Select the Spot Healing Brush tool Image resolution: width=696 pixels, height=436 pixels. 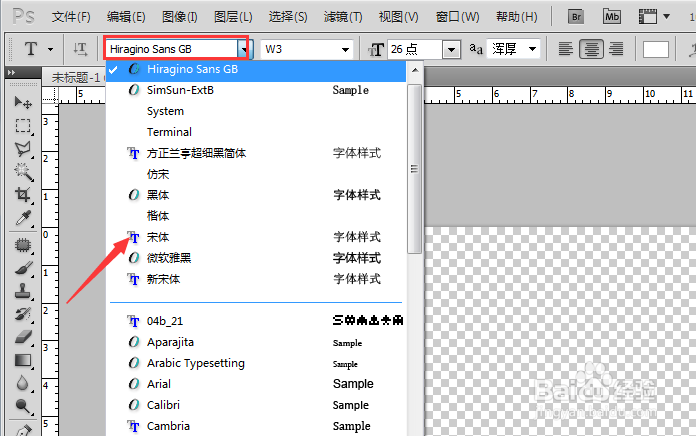pyautogui.click(x=23, y=245)
